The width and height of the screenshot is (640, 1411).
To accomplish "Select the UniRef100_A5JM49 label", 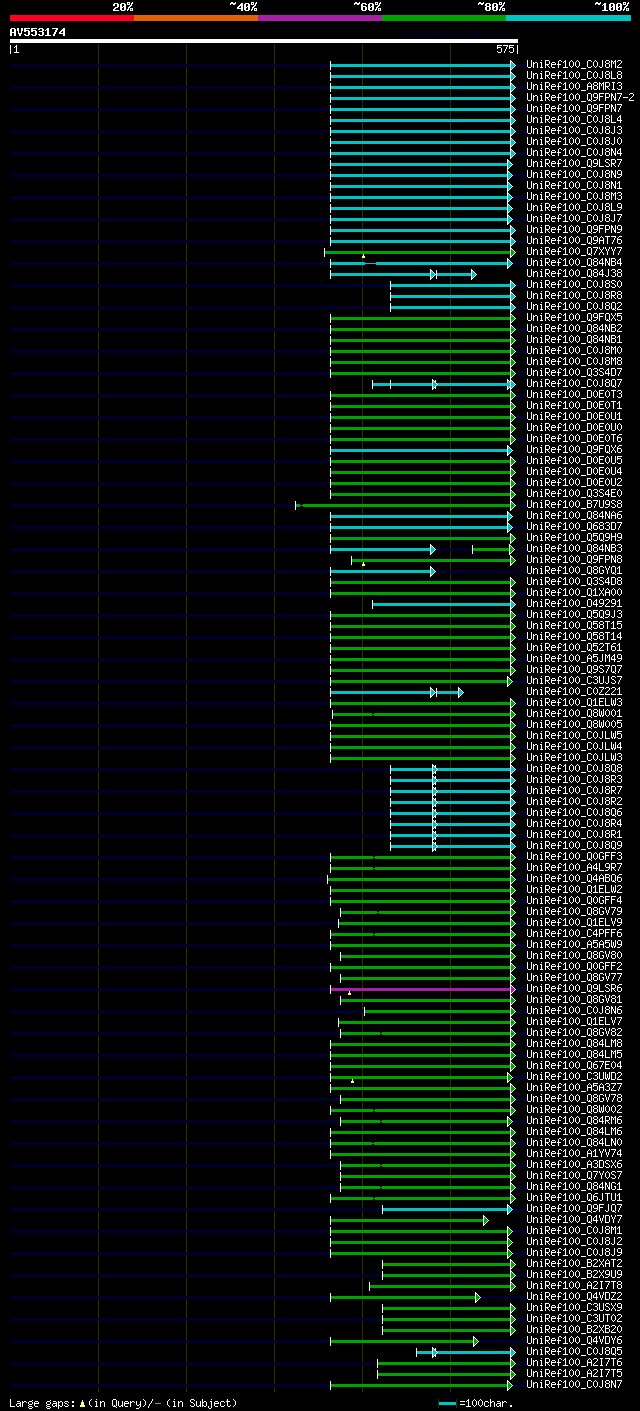I will pyautogui.click(x=574, y=659).
